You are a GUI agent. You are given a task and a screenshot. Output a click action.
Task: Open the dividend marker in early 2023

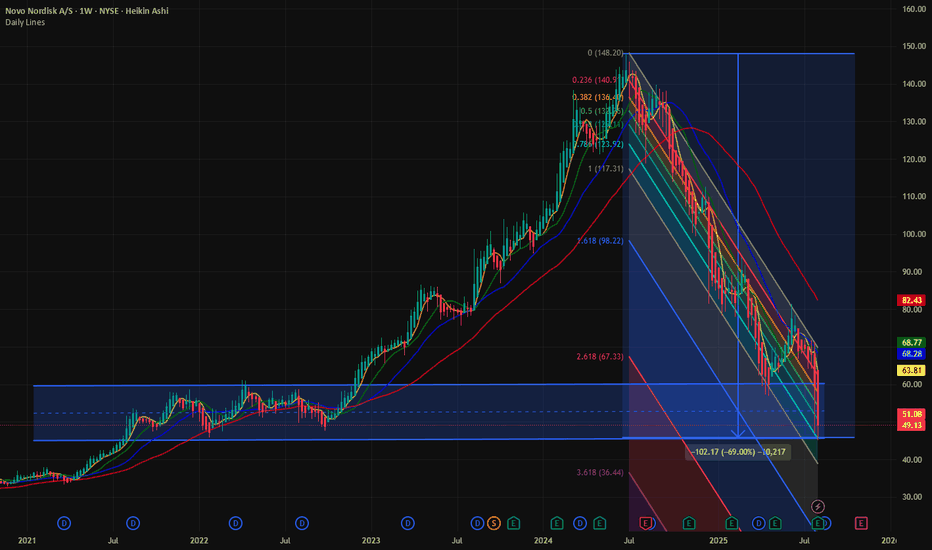tap(407, 523)
